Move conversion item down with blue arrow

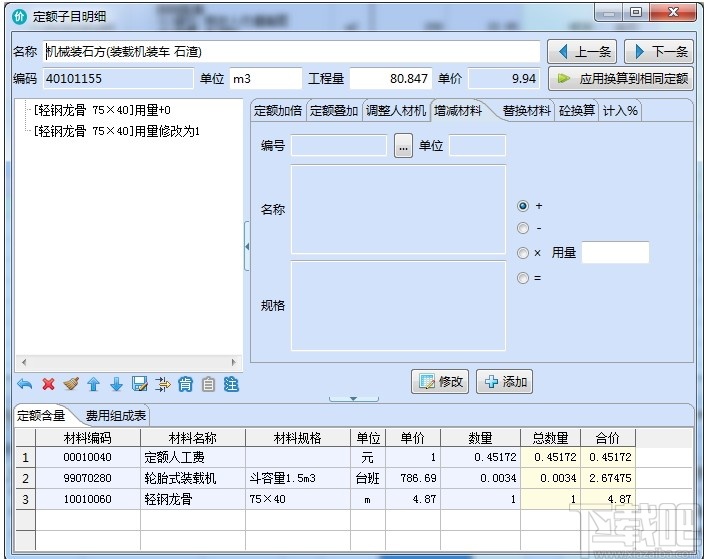[116, 384]
